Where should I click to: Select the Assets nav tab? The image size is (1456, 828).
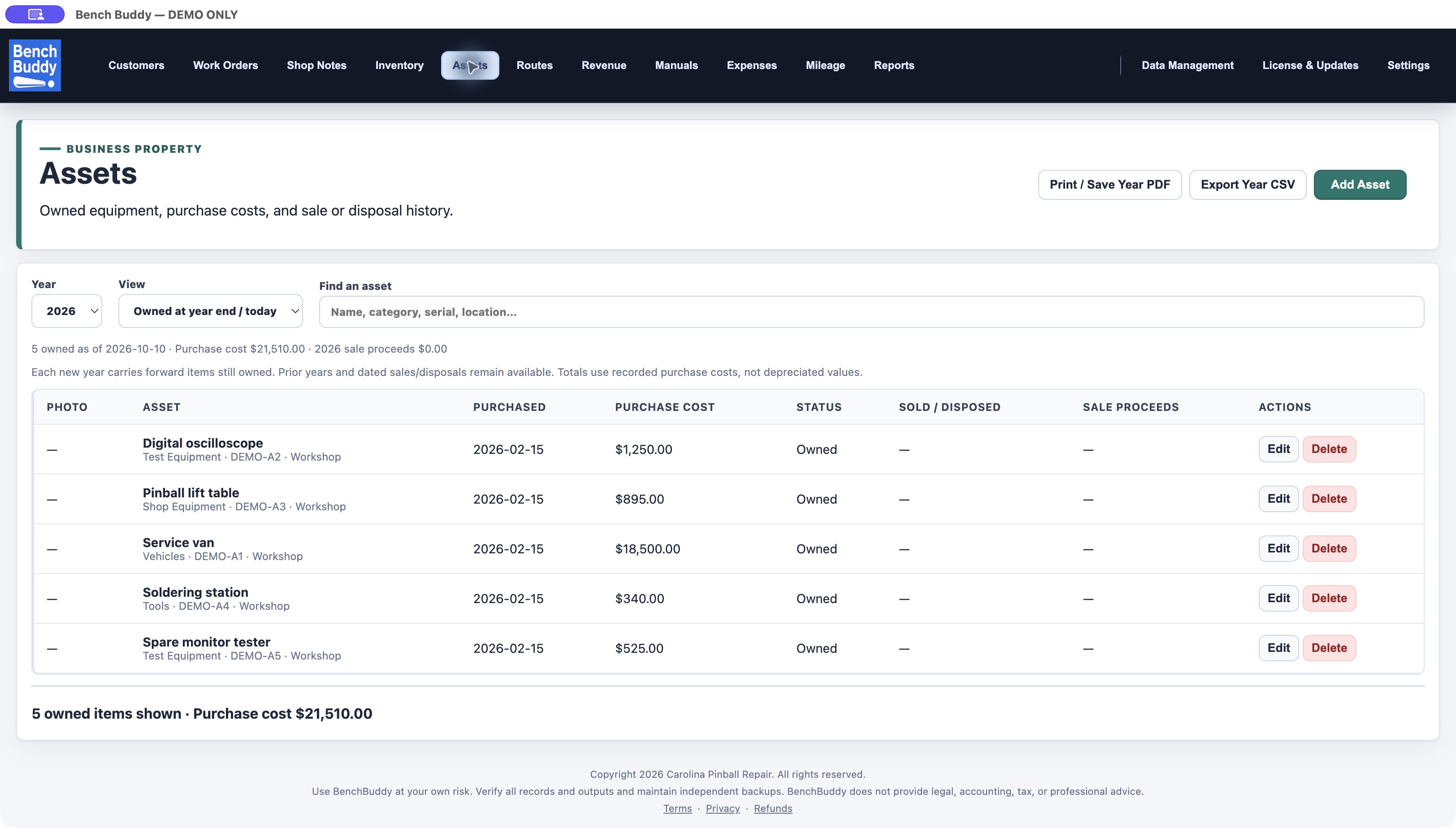pyautogui.click(x=470, y=65)
